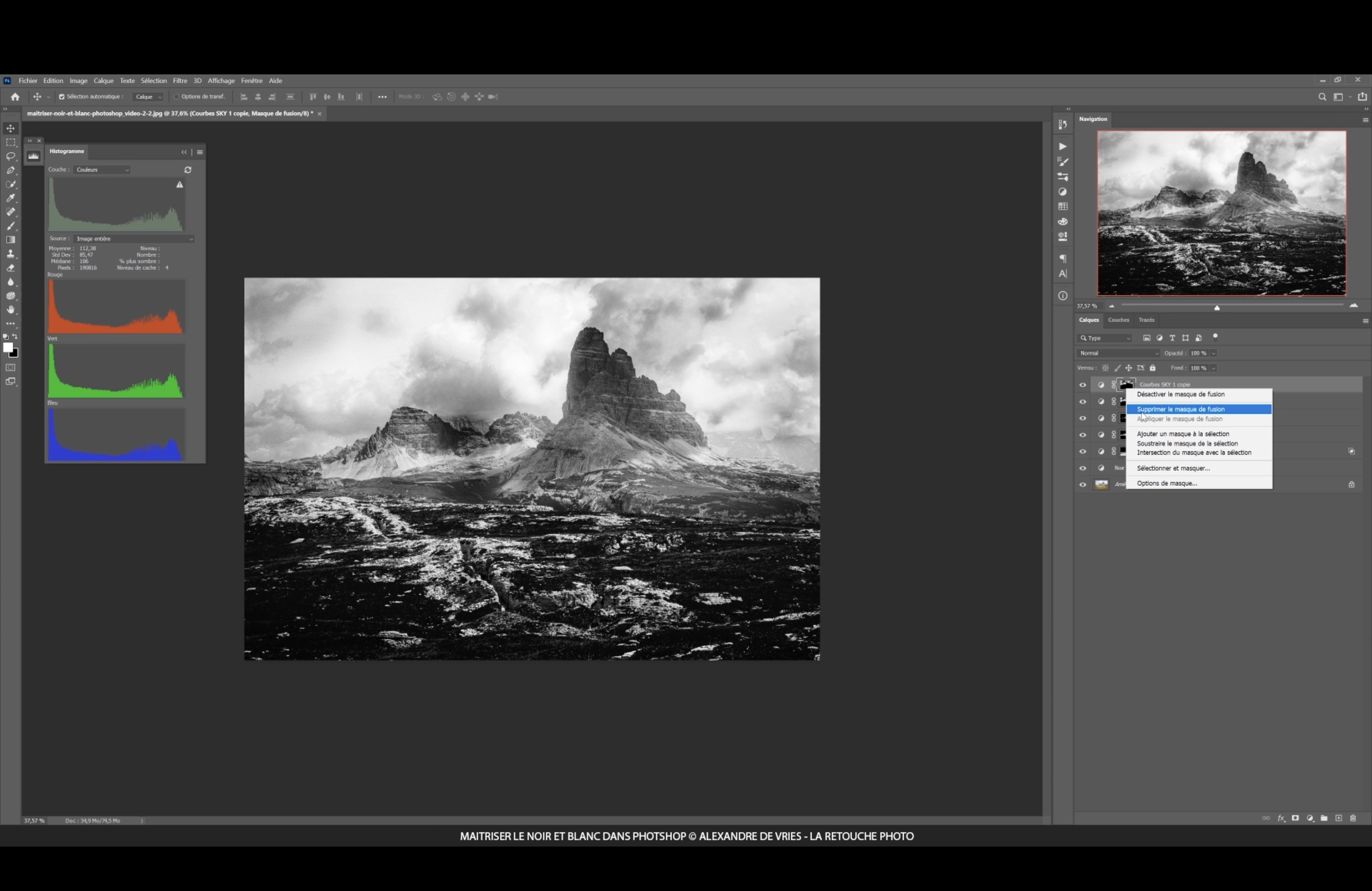The width and height of the screenshot is (1372, 891).
Task: Select the Eyedropper tool
Action: click(10, 198)
